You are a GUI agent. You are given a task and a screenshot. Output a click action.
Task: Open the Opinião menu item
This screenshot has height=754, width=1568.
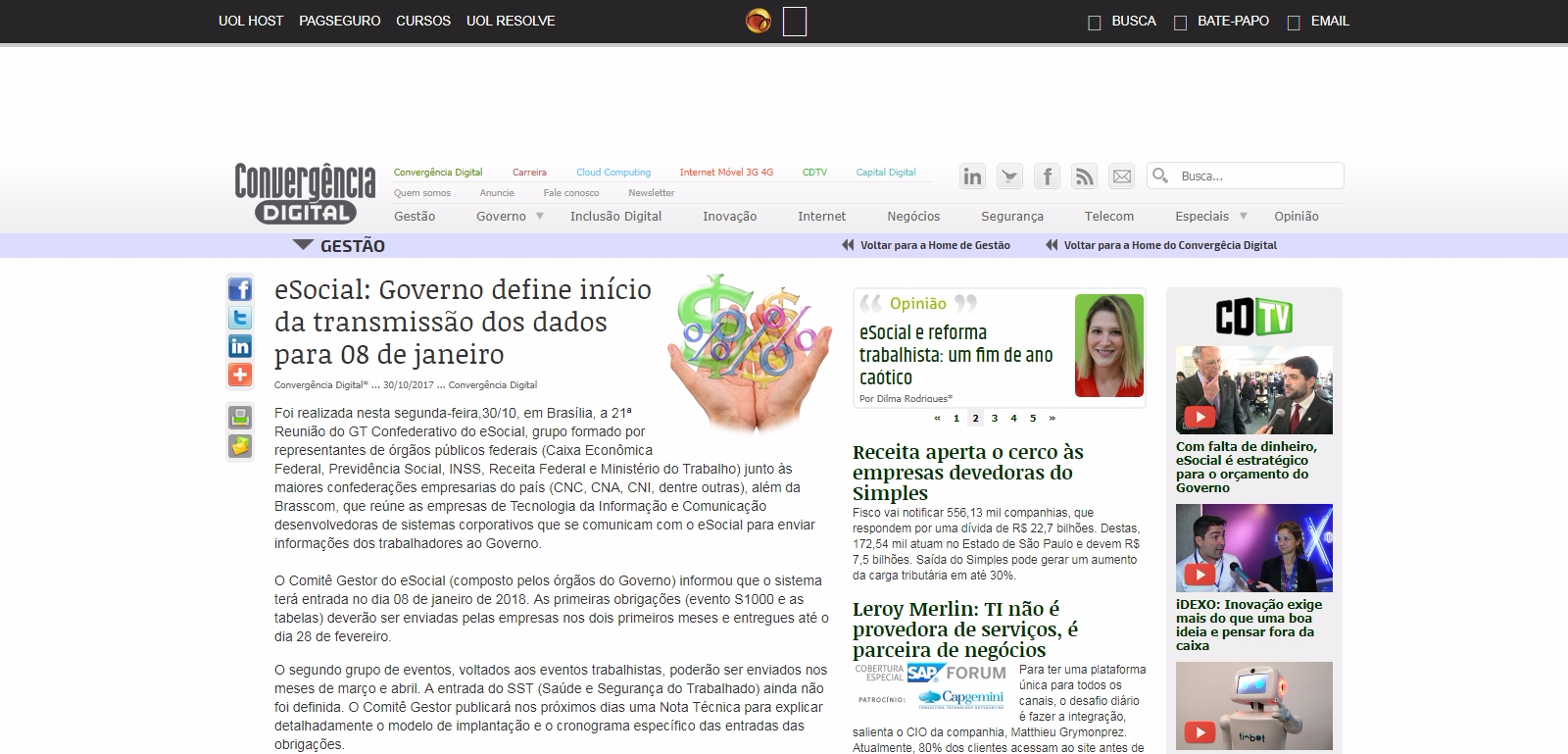tap(1297, 216)
